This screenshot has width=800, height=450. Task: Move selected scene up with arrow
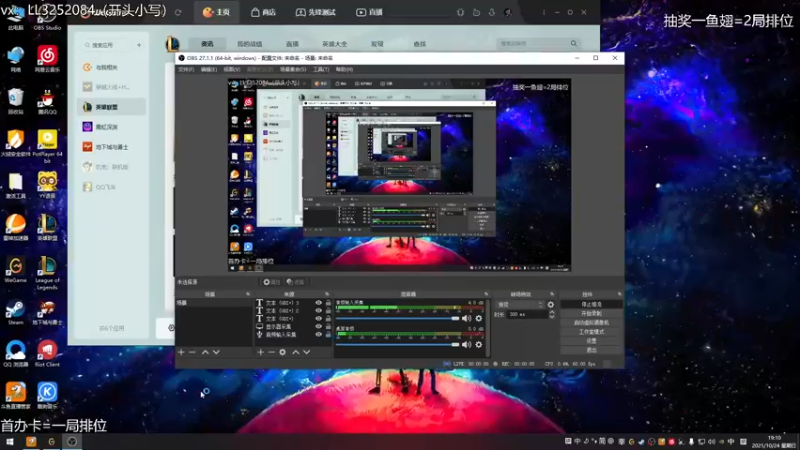tap(205, 352)
